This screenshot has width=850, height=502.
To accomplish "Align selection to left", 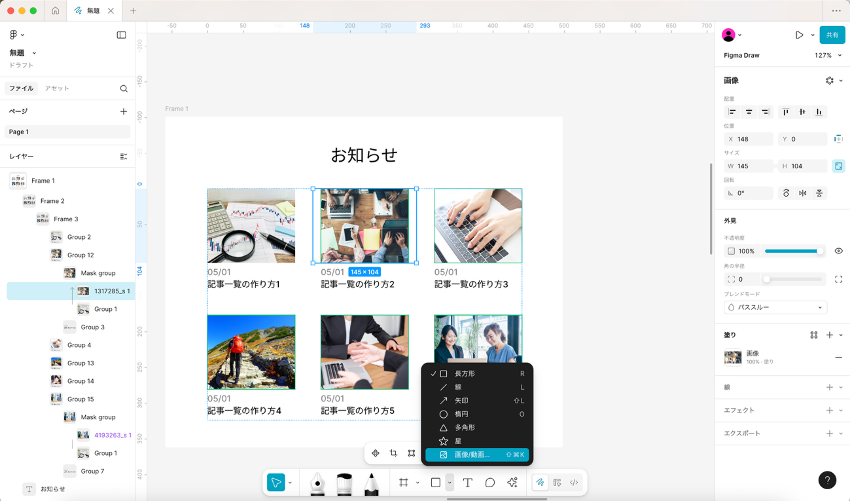I will 732,112.
